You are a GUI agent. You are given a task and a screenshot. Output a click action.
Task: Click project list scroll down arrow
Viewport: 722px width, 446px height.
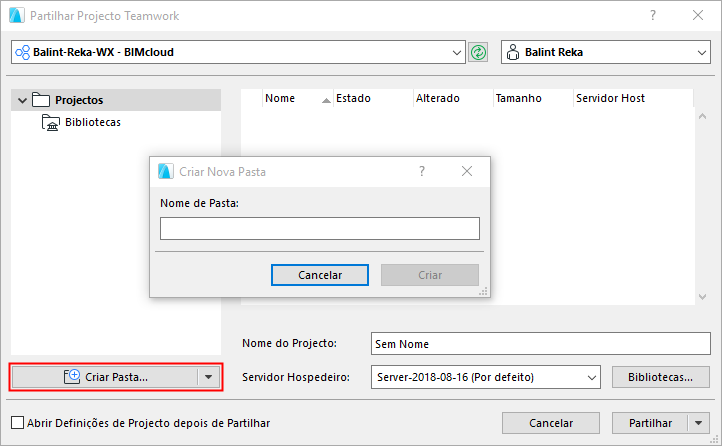click(x=702, y=297)
